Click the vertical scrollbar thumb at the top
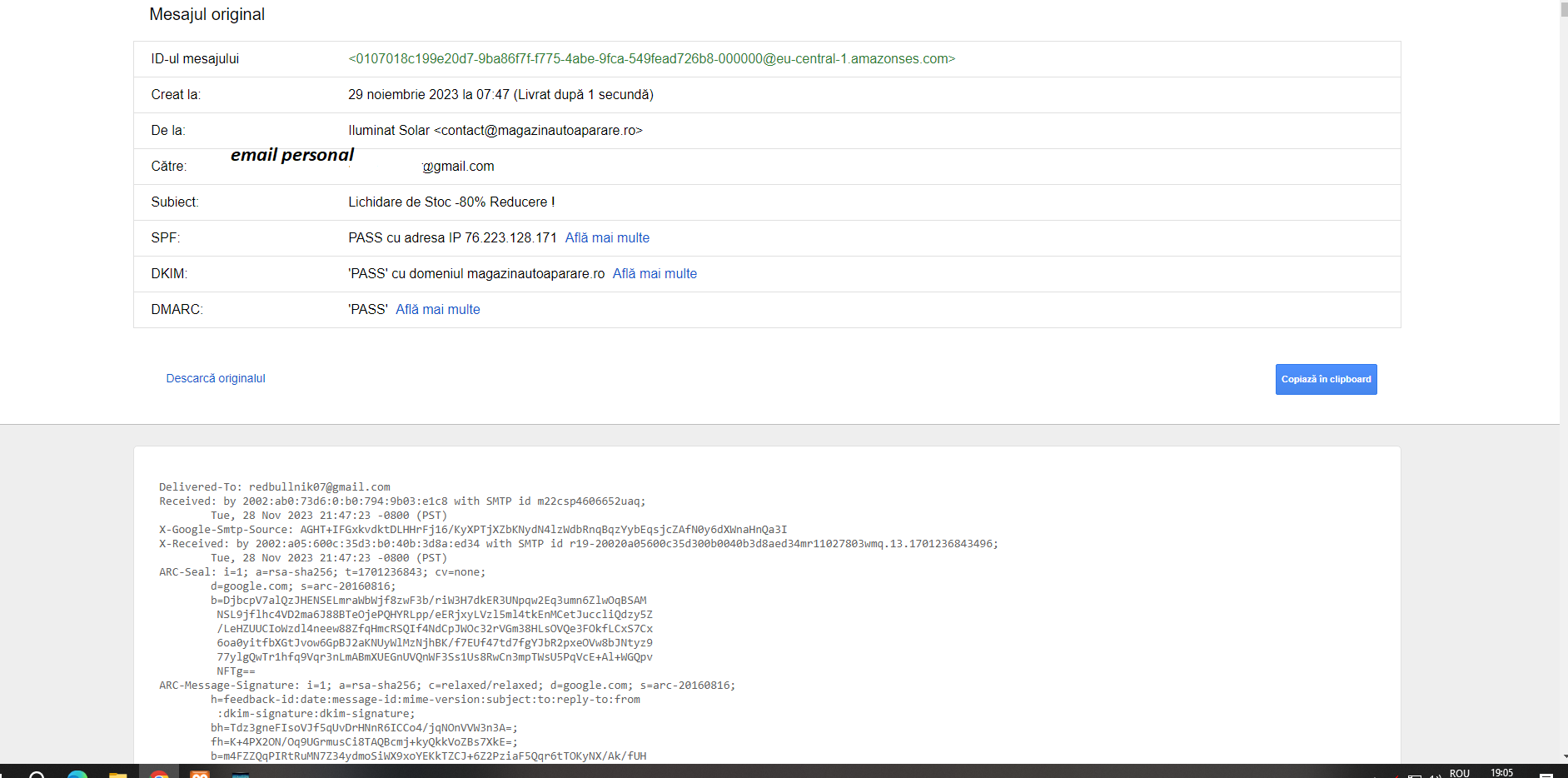1568x778 pixels. 1564,10
